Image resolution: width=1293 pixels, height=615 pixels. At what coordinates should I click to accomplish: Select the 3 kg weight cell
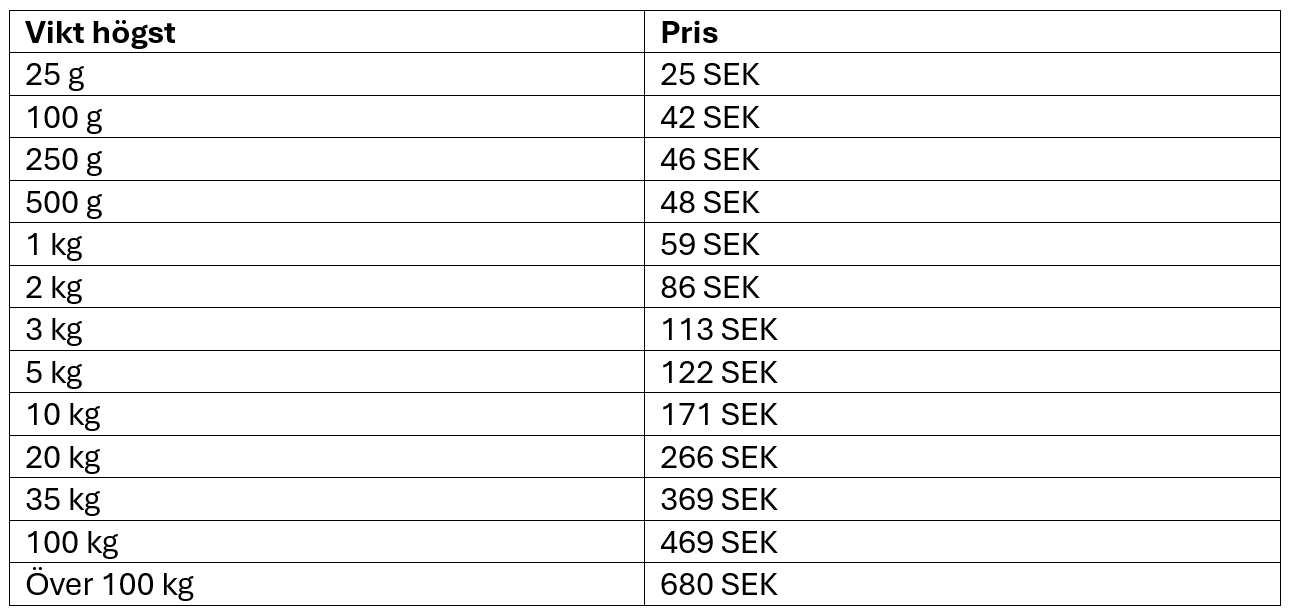tap(55, 330)
